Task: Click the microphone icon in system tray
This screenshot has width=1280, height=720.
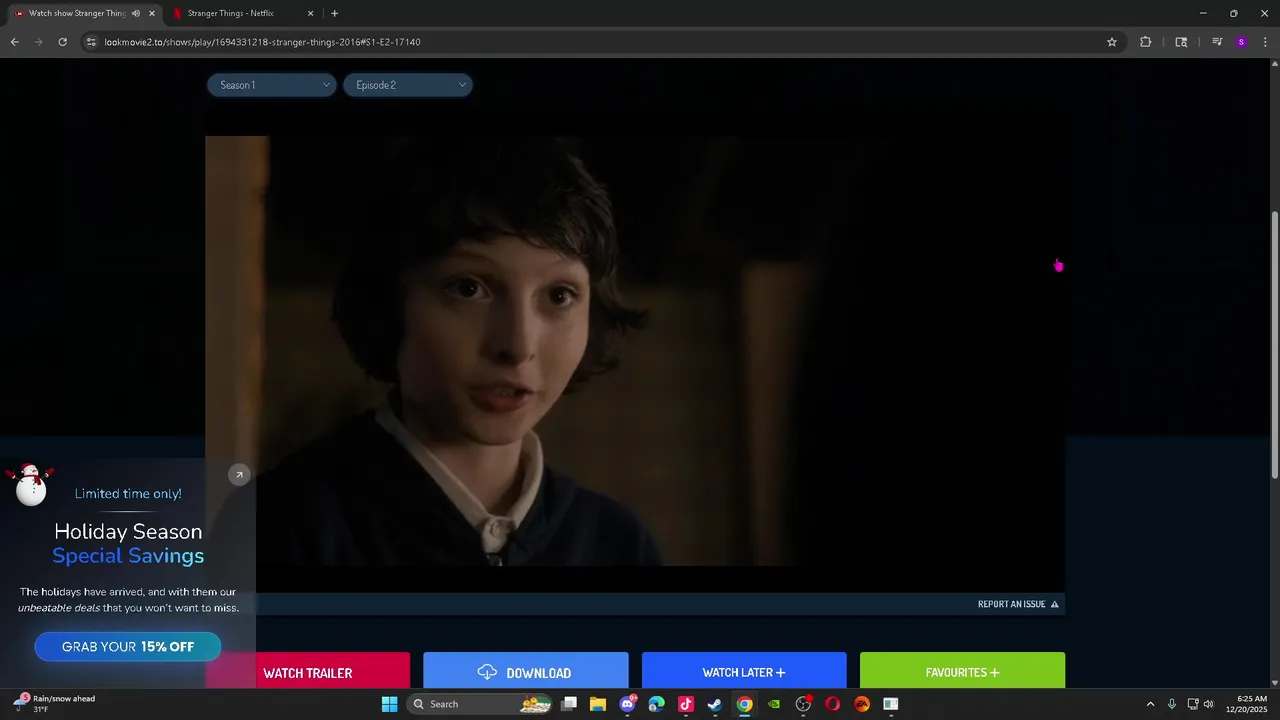Action: point(1172,704)
